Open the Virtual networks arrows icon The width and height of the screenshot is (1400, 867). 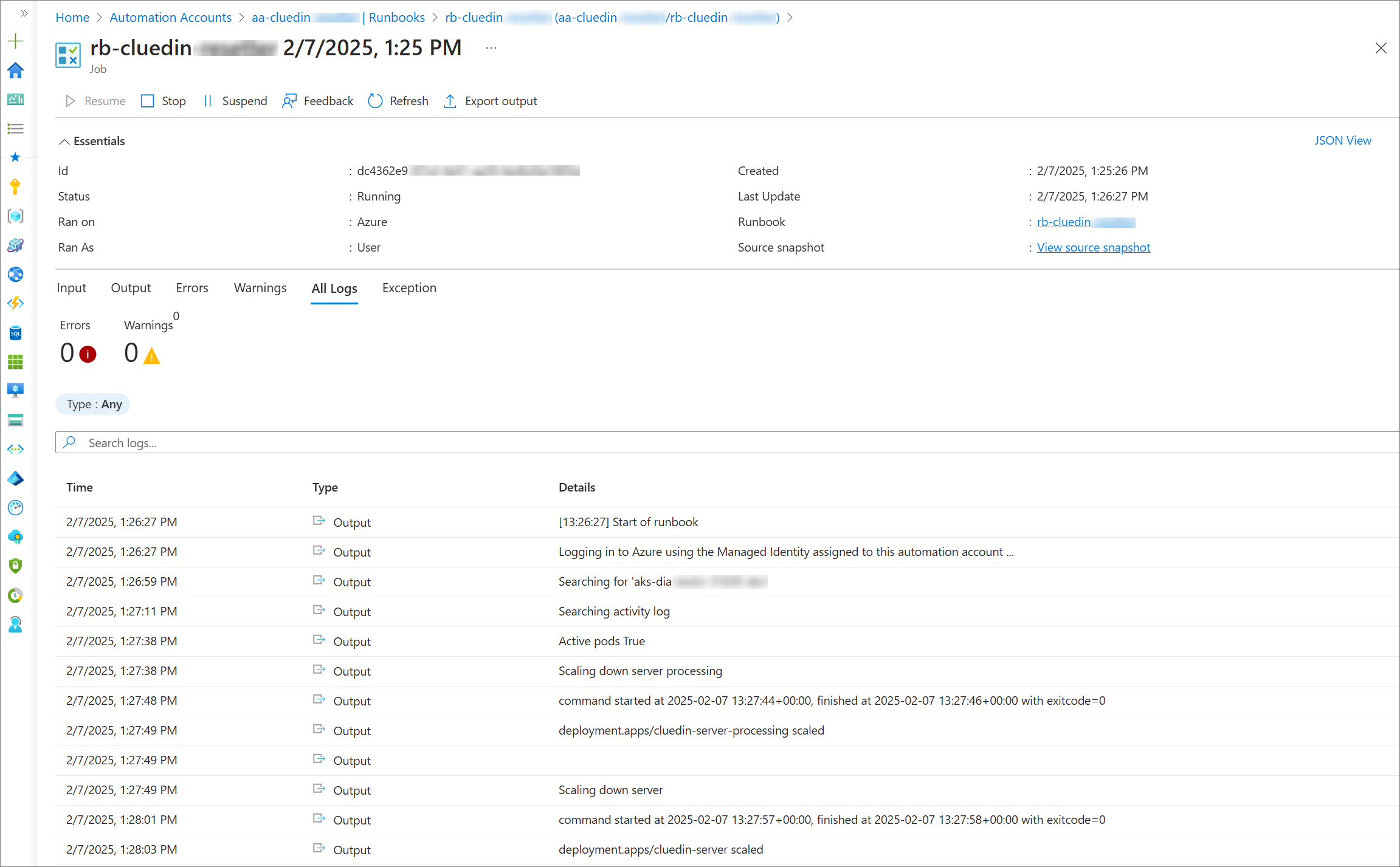[x=15, y=449]
